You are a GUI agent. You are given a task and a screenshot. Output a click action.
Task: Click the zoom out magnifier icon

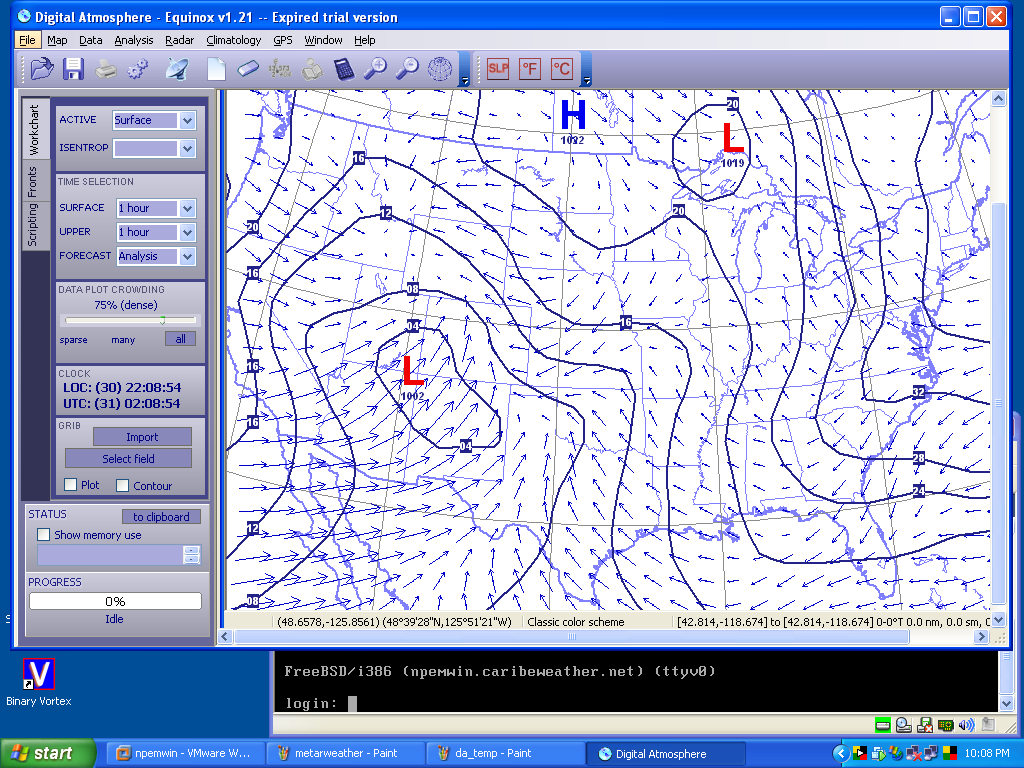[408, 69]
